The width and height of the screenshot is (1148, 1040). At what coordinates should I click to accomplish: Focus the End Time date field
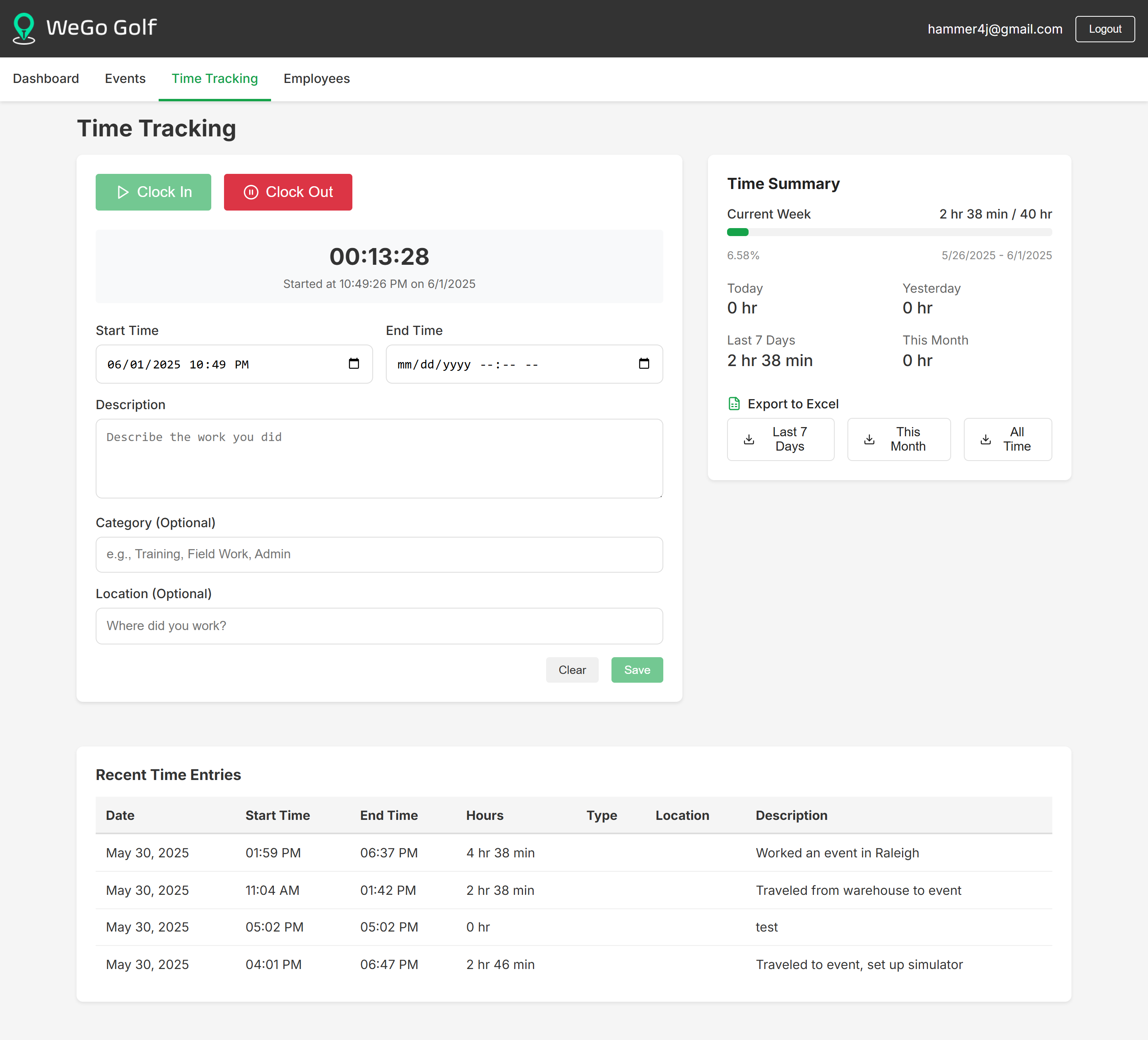[524, 364]
